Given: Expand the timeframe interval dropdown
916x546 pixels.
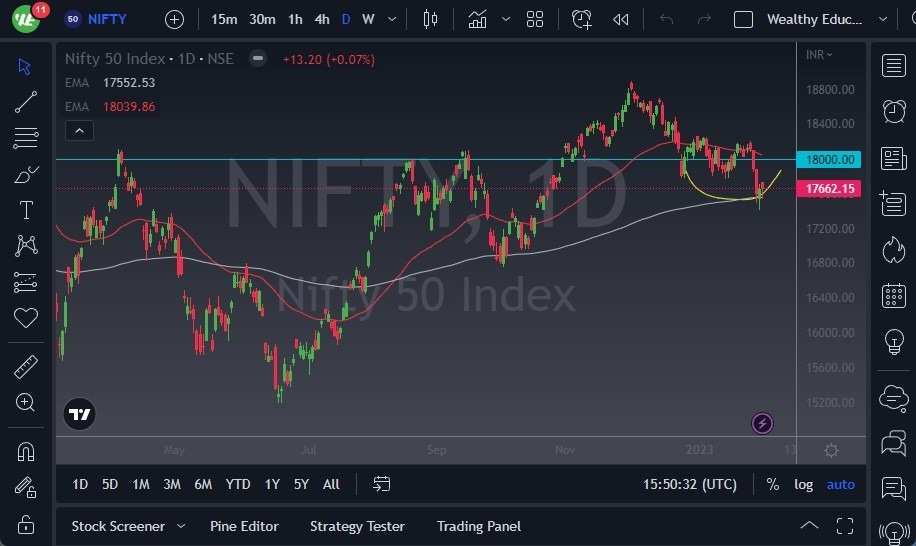Looking at the screenshot, I should pos(392,19).
